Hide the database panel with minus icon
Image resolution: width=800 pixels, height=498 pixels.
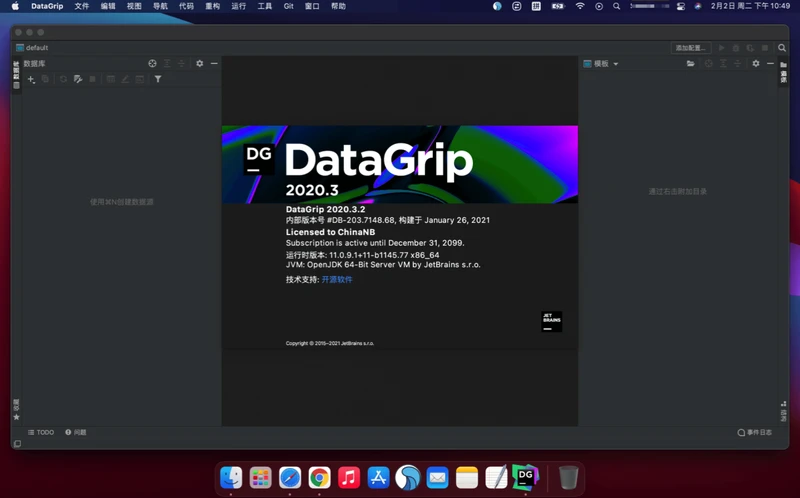click(214, 63)
